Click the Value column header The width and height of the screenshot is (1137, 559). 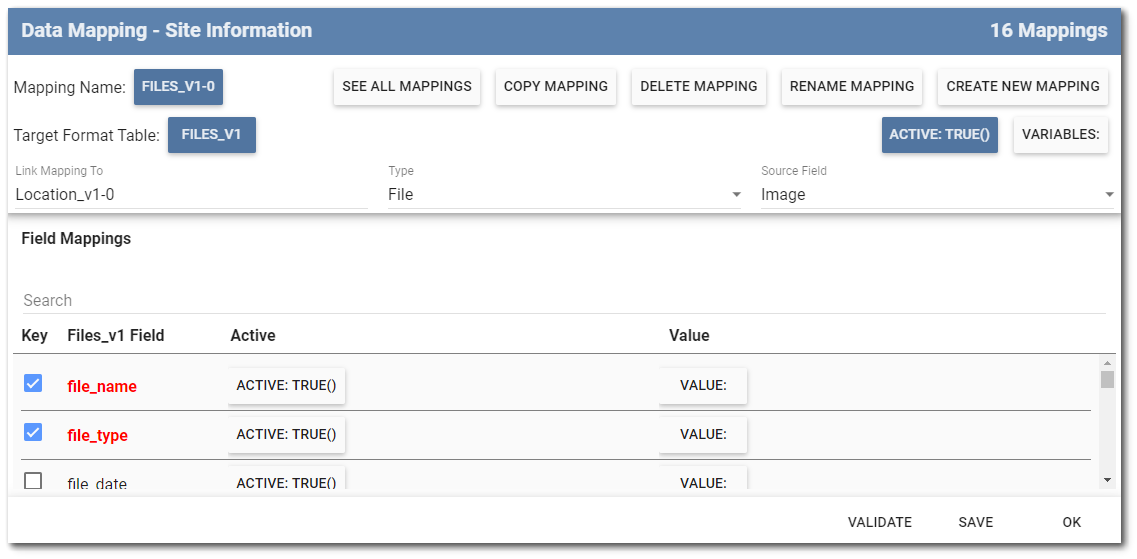point(689,336)
